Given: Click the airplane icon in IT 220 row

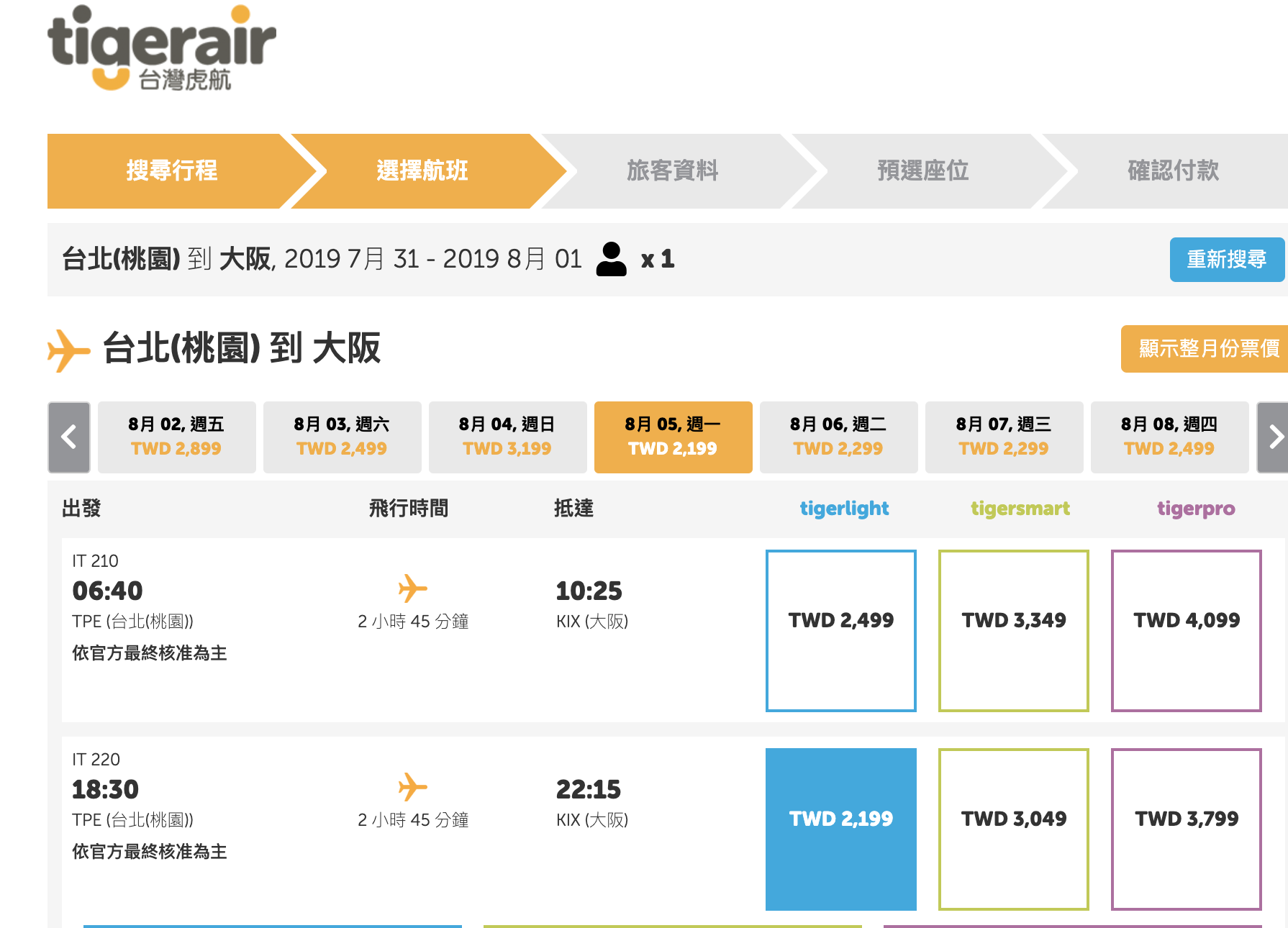Looking at the screenshot, I should (413, 787).
